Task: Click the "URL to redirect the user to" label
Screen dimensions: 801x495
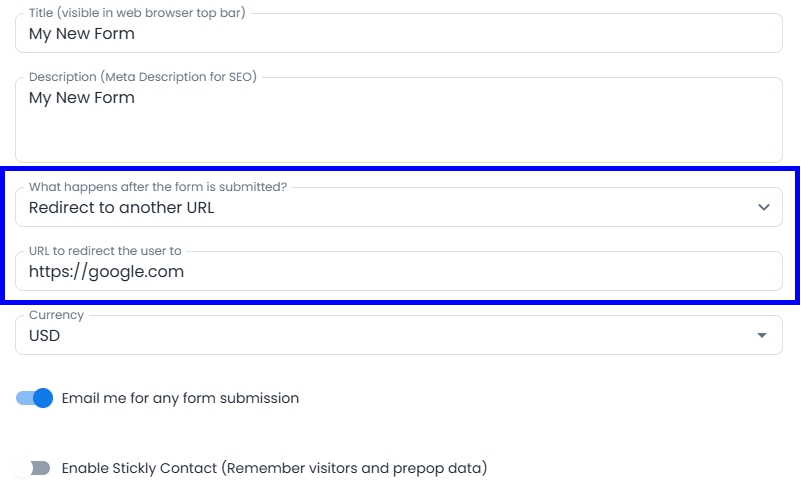Action: coord(105,250)
